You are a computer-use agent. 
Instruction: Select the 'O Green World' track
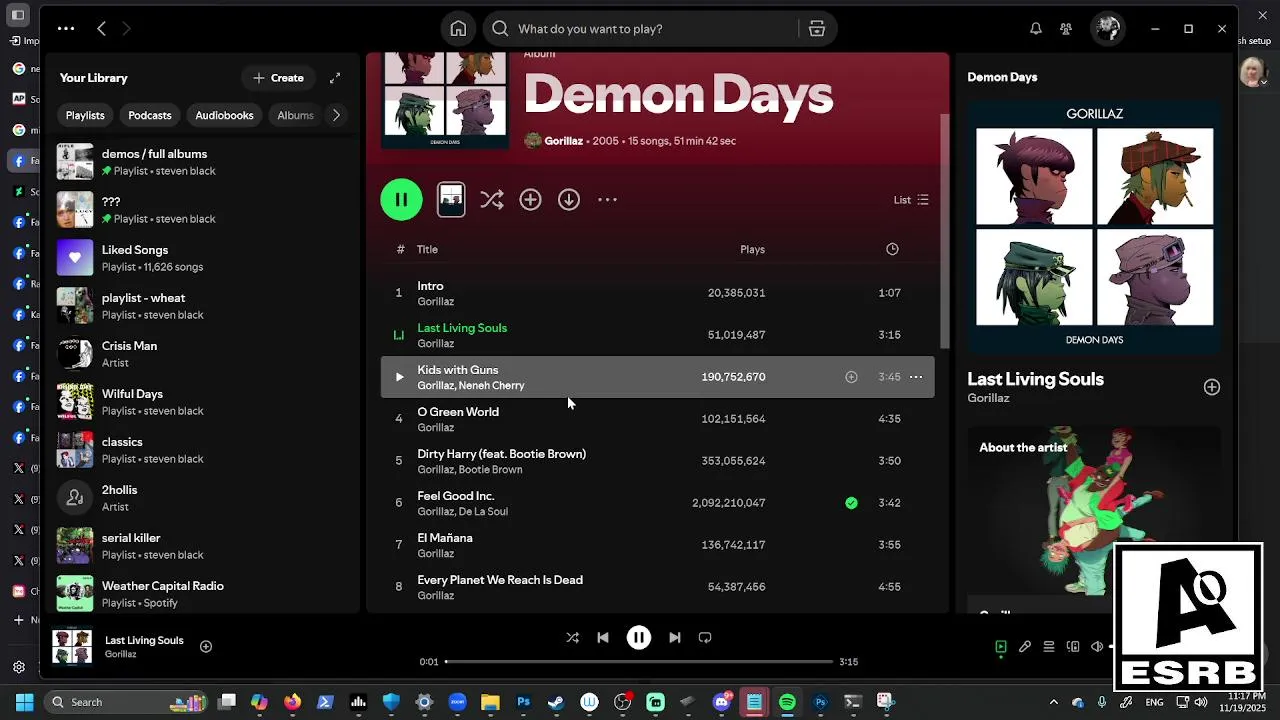click(x=657, y=419)
